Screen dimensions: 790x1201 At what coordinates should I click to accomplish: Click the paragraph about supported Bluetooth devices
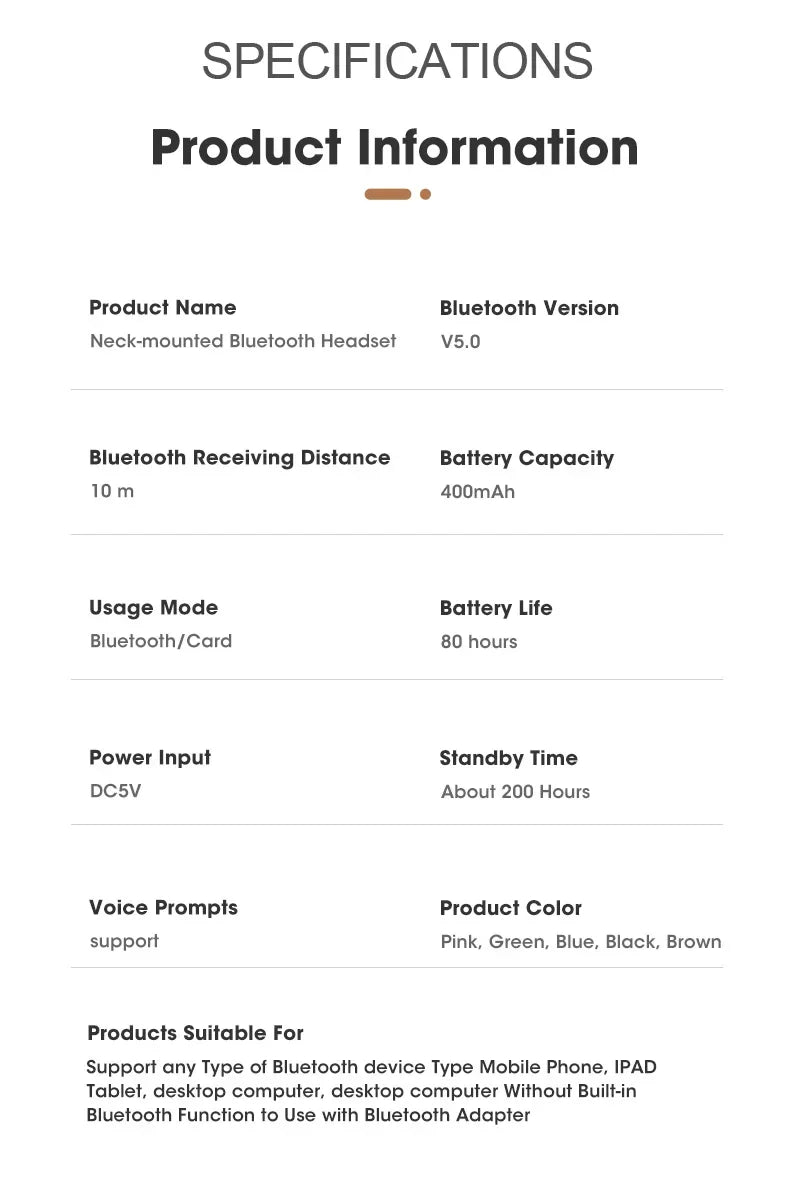pyautogui.click(x=371, y=1091)
